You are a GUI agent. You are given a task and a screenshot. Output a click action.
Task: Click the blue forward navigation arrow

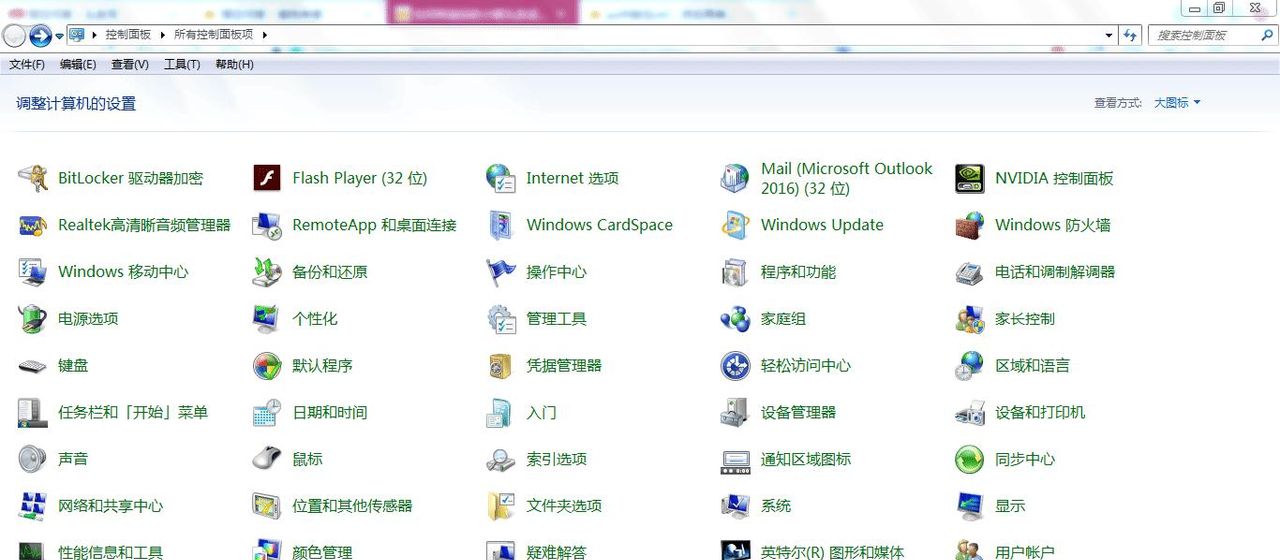click(40, 36)
